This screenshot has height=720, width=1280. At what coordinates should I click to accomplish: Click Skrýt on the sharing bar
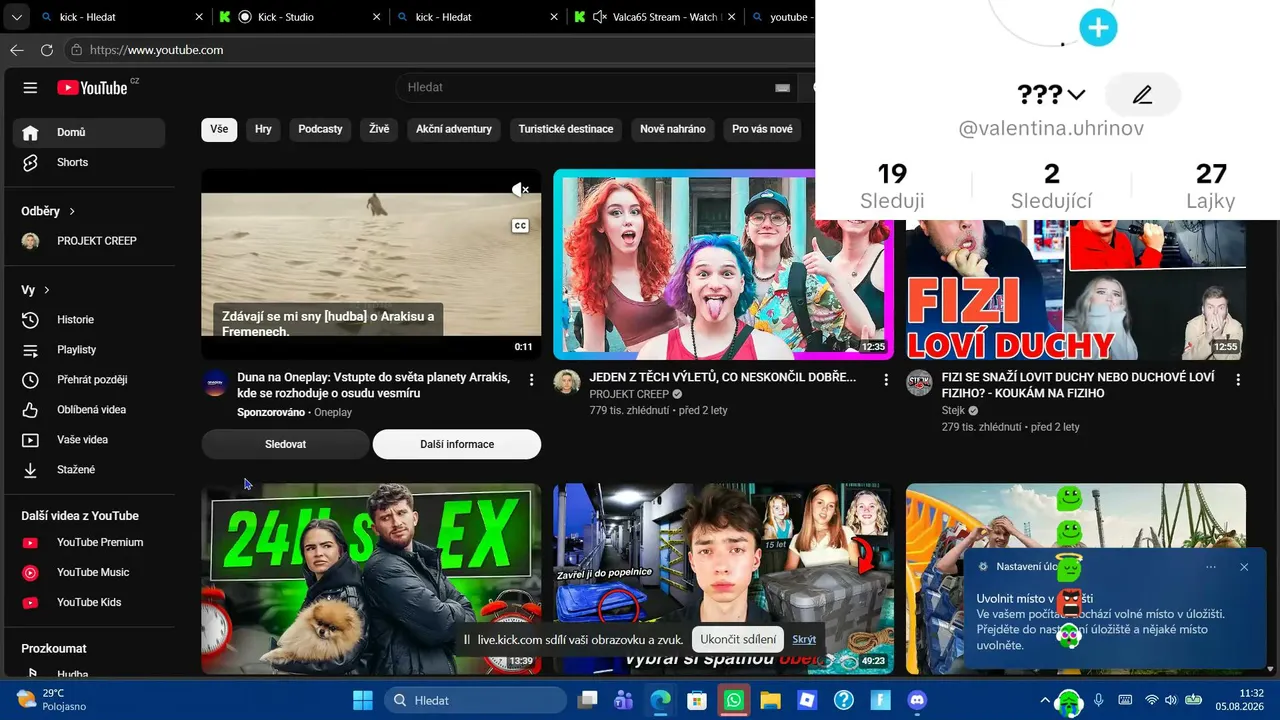click(x=804, y=640)
